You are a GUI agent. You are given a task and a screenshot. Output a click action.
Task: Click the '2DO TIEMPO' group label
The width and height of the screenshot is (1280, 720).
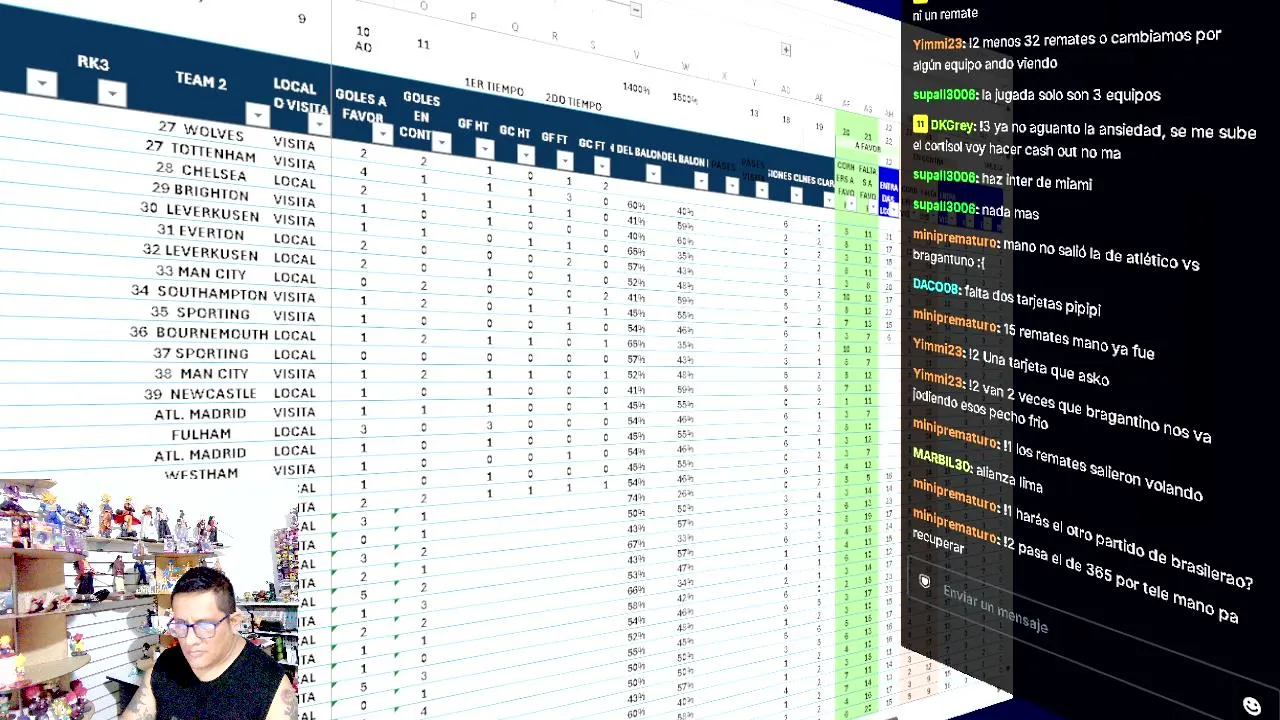tap(573, 102)
